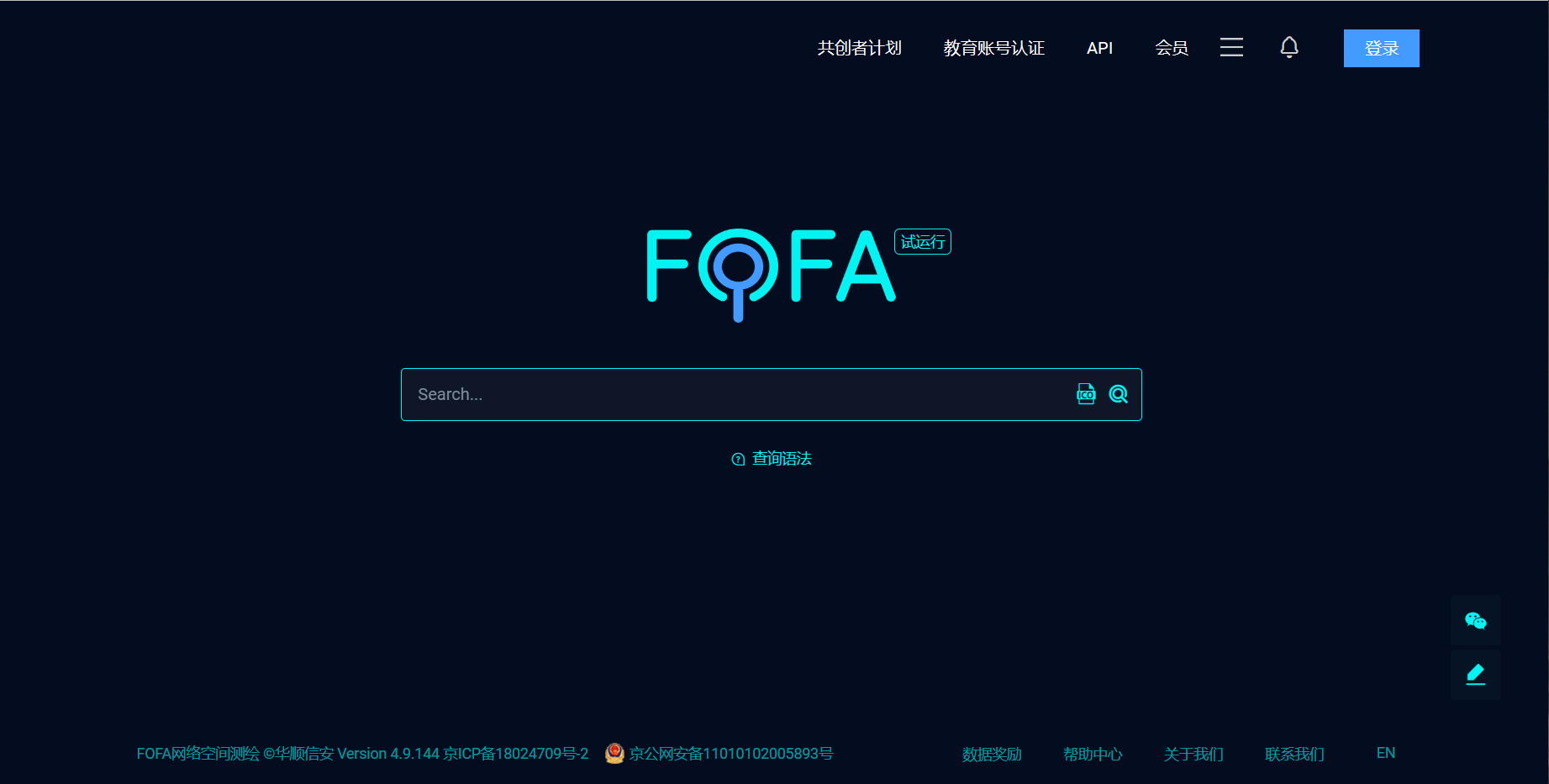The width and height of the screenshot is (1549, 784).
Task: Open the feedback pencil floating icon
Action: pos(1476,675)
